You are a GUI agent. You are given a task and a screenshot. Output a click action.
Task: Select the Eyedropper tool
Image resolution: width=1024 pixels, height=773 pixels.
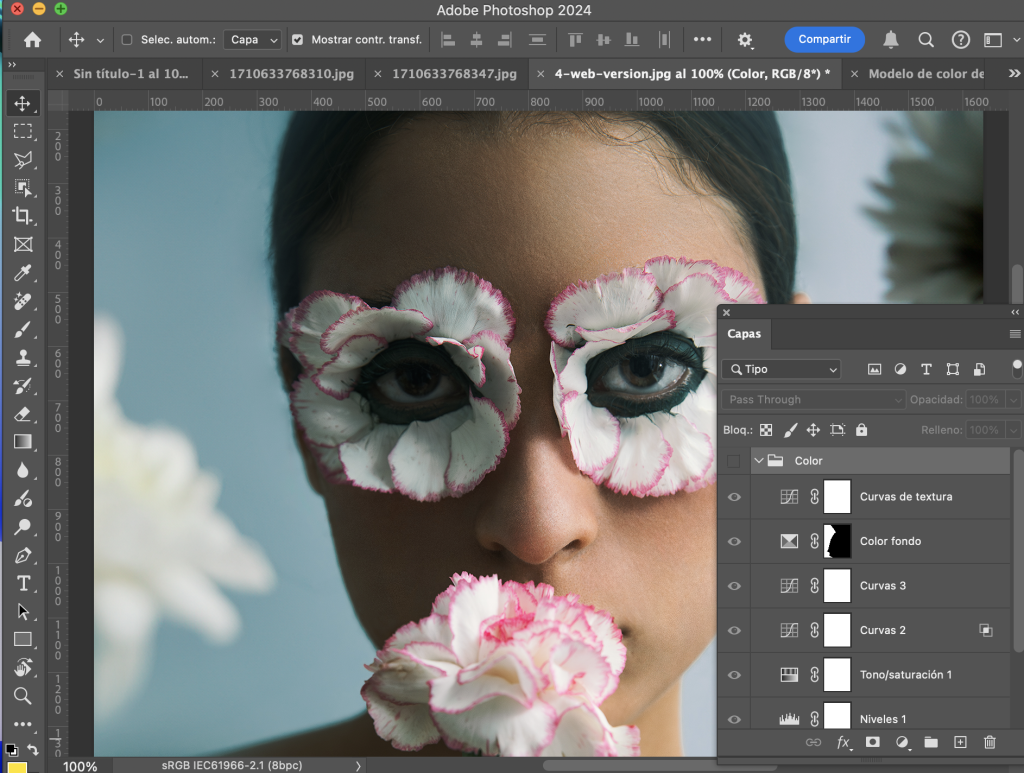click(x=22, y=273)
